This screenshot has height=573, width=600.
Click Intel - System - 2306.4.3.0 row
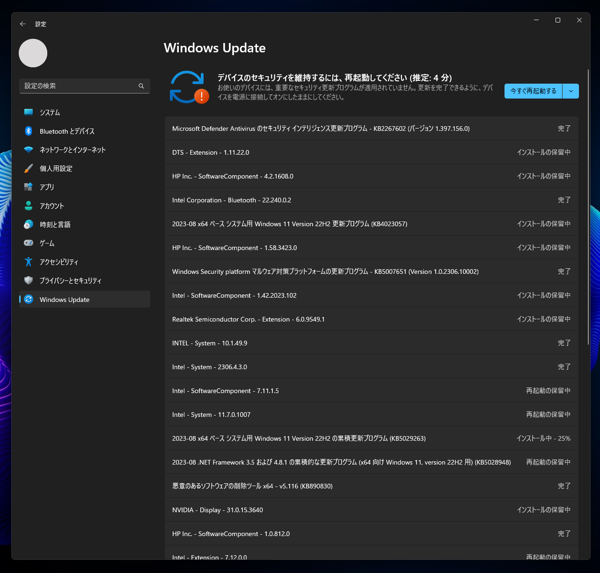[x=371, y=367]
